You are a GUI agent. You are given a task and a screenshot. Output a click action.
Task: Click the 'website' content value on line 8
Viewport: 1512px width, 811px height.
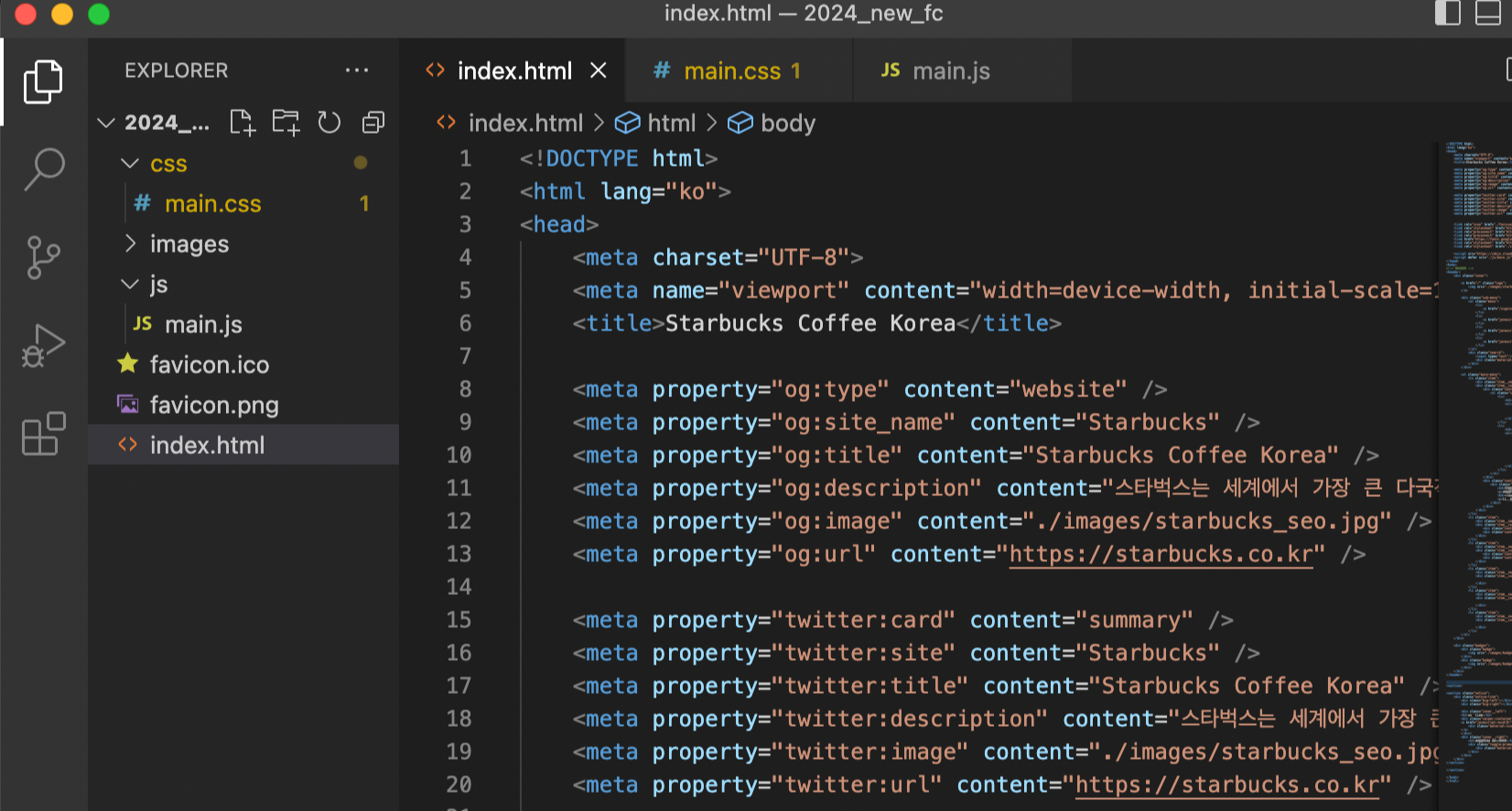click(1068, 389)
